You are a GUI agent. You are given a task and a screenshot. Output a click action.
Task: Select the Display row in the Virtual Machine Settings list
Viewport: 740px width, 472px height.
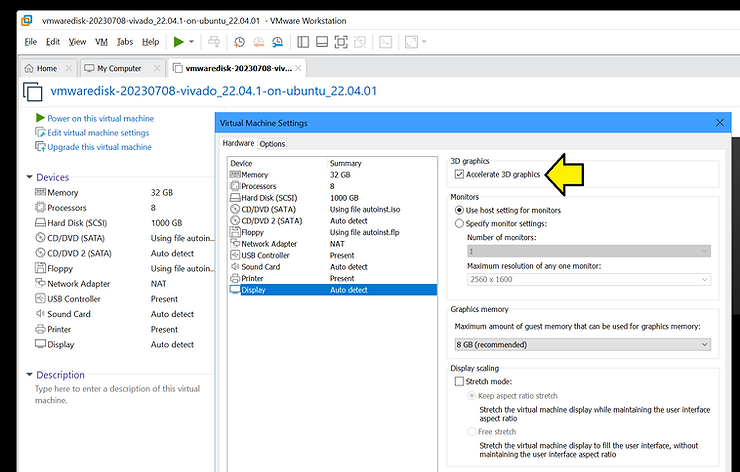tap(332, 290)
